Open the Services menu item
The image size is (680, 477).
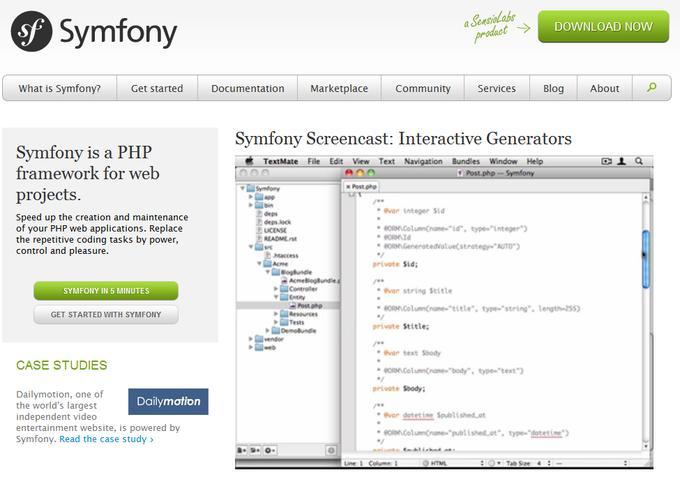point(497,88)
